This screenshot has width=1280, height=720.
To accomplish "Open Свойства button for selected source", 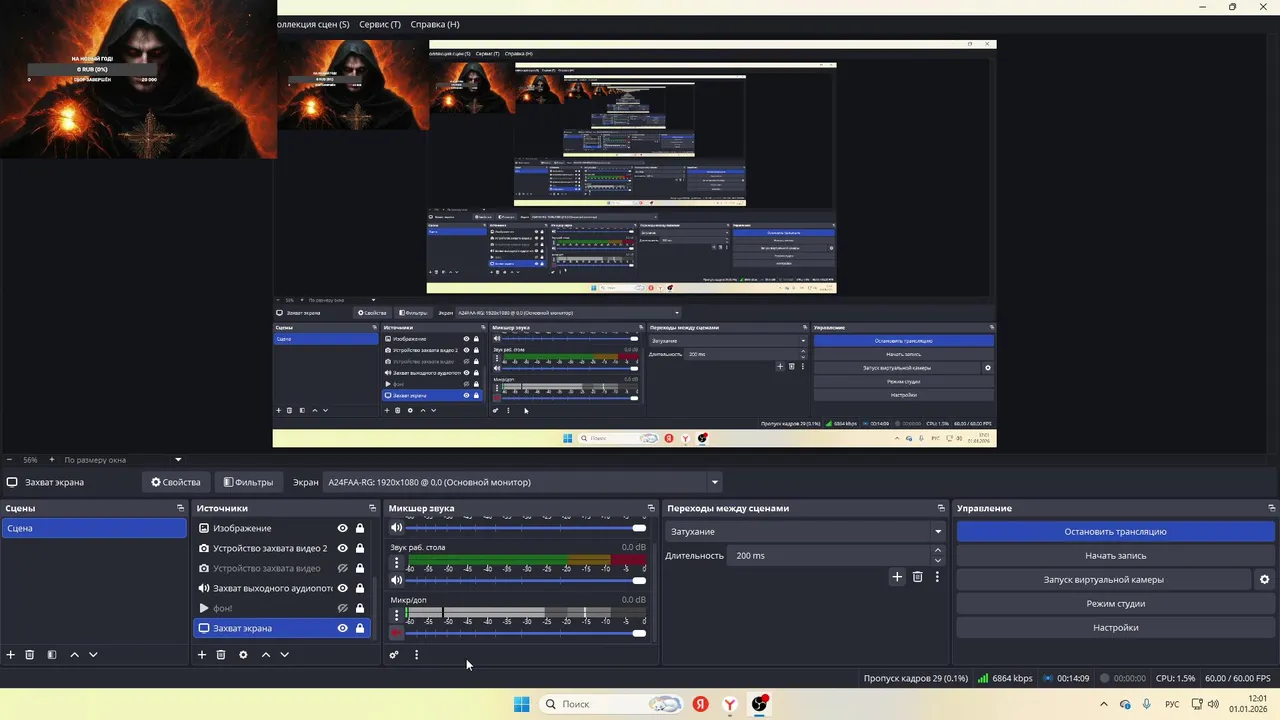I will 176,482.
